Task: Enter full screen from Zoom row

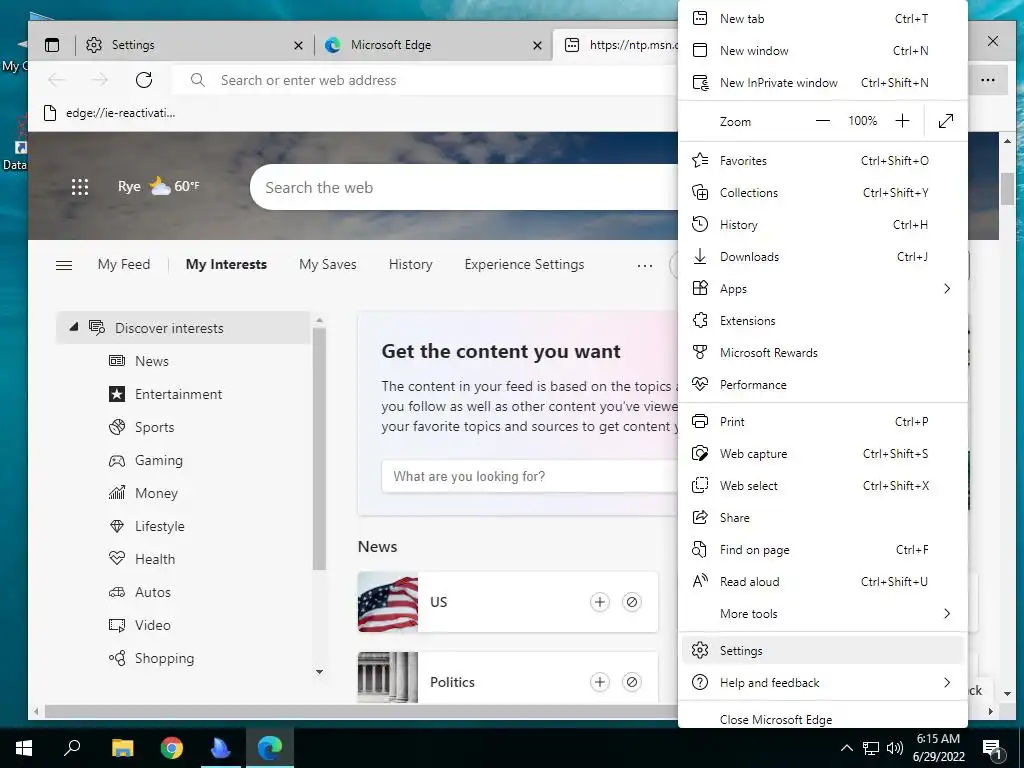Action: click(946, 121)
